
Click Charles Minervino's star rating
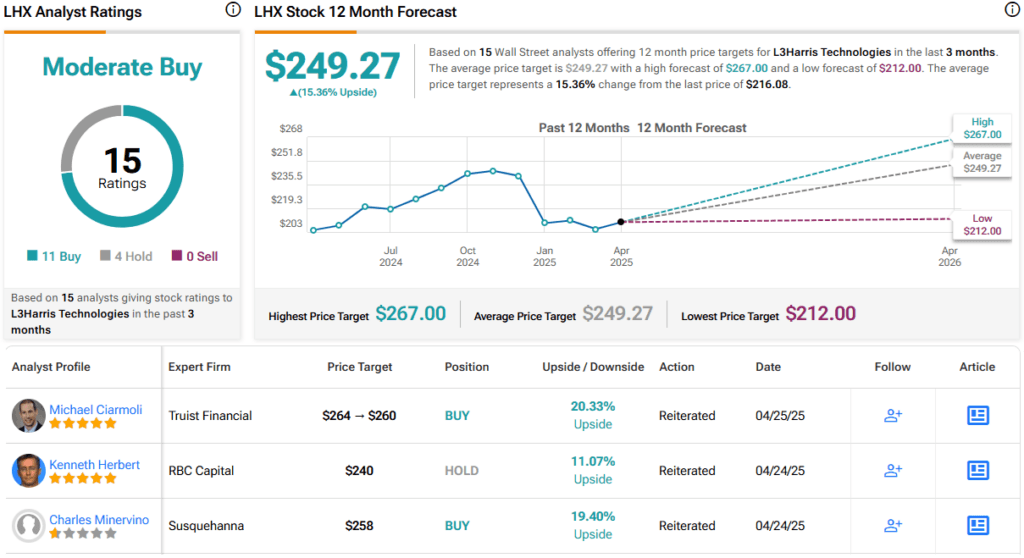83,533
